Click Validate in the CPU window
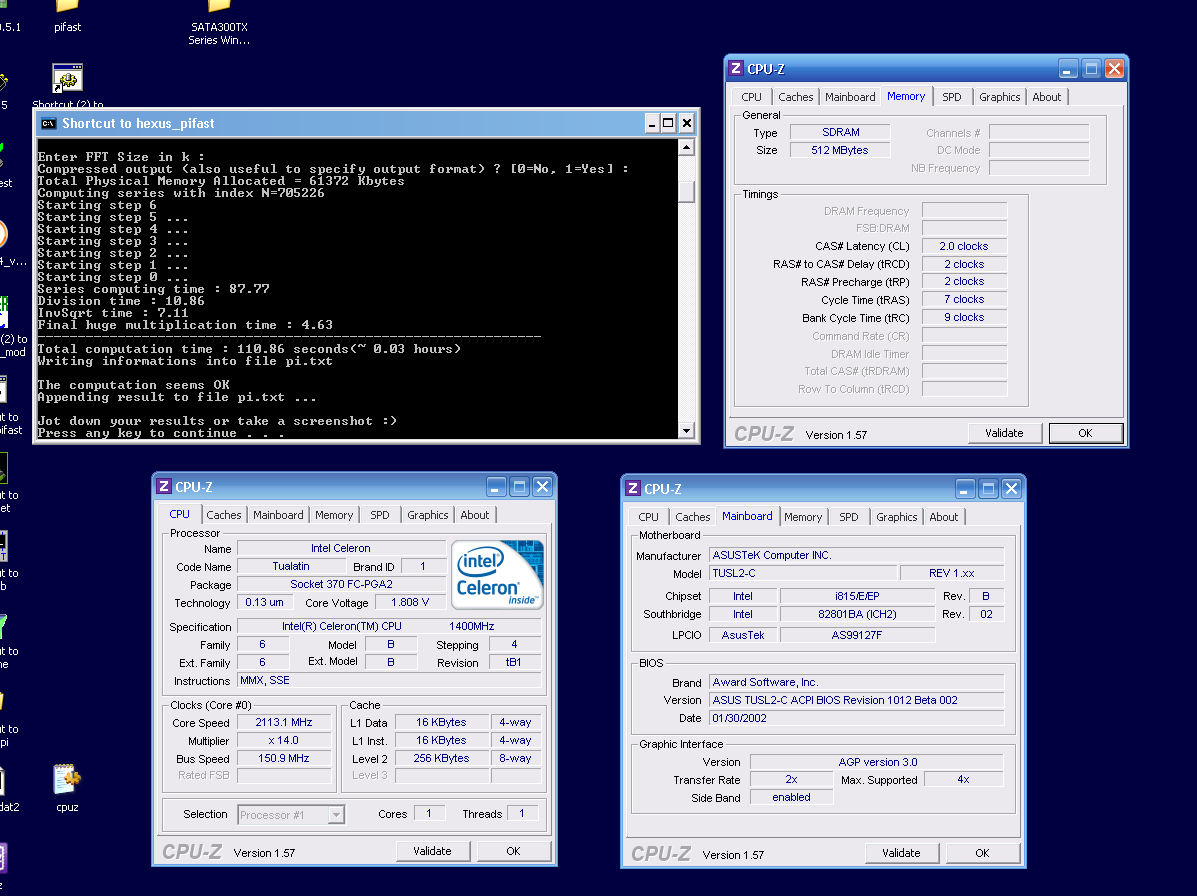 432,851
